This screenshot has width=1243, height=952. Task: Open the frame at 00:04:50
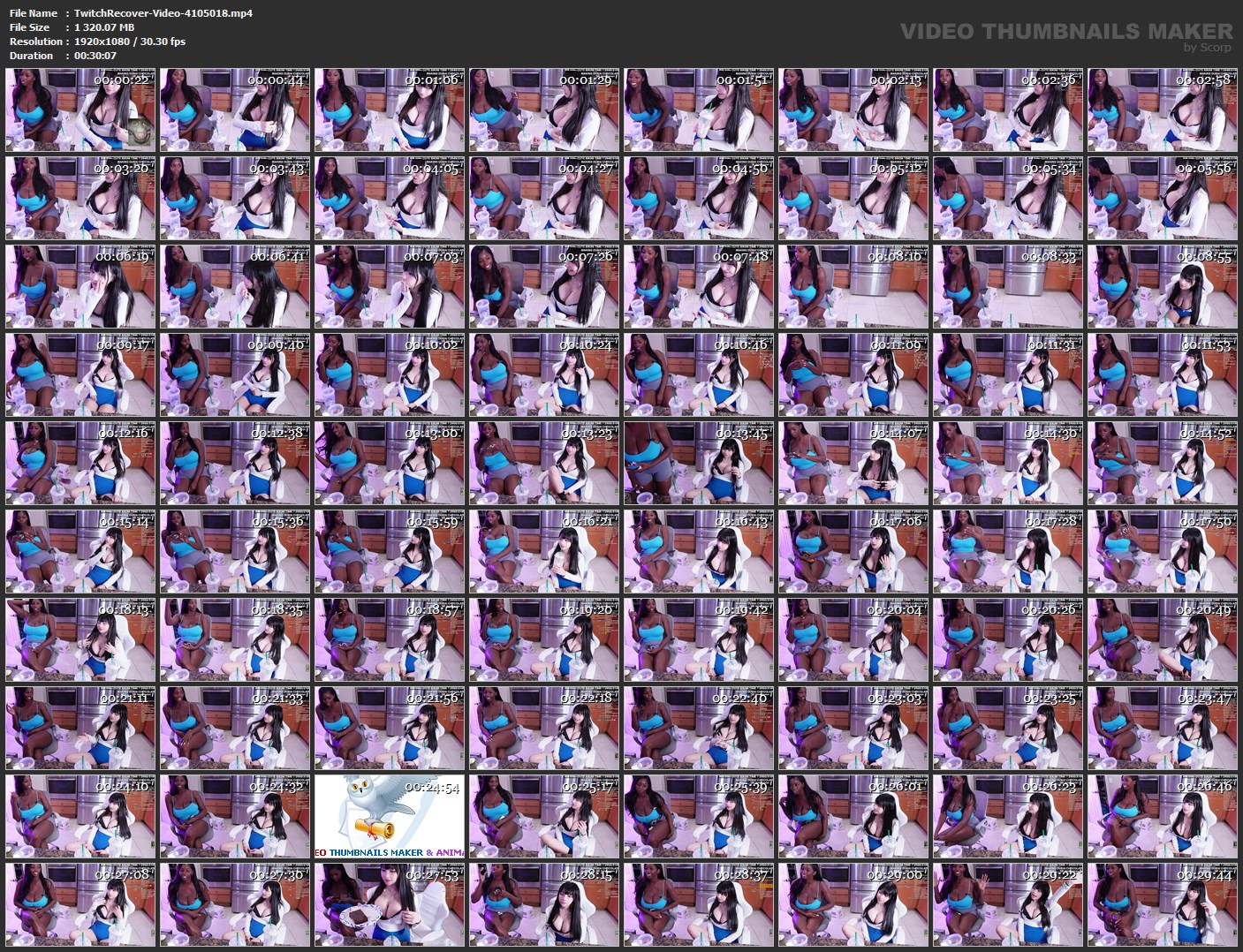click(x=699, y=198)
